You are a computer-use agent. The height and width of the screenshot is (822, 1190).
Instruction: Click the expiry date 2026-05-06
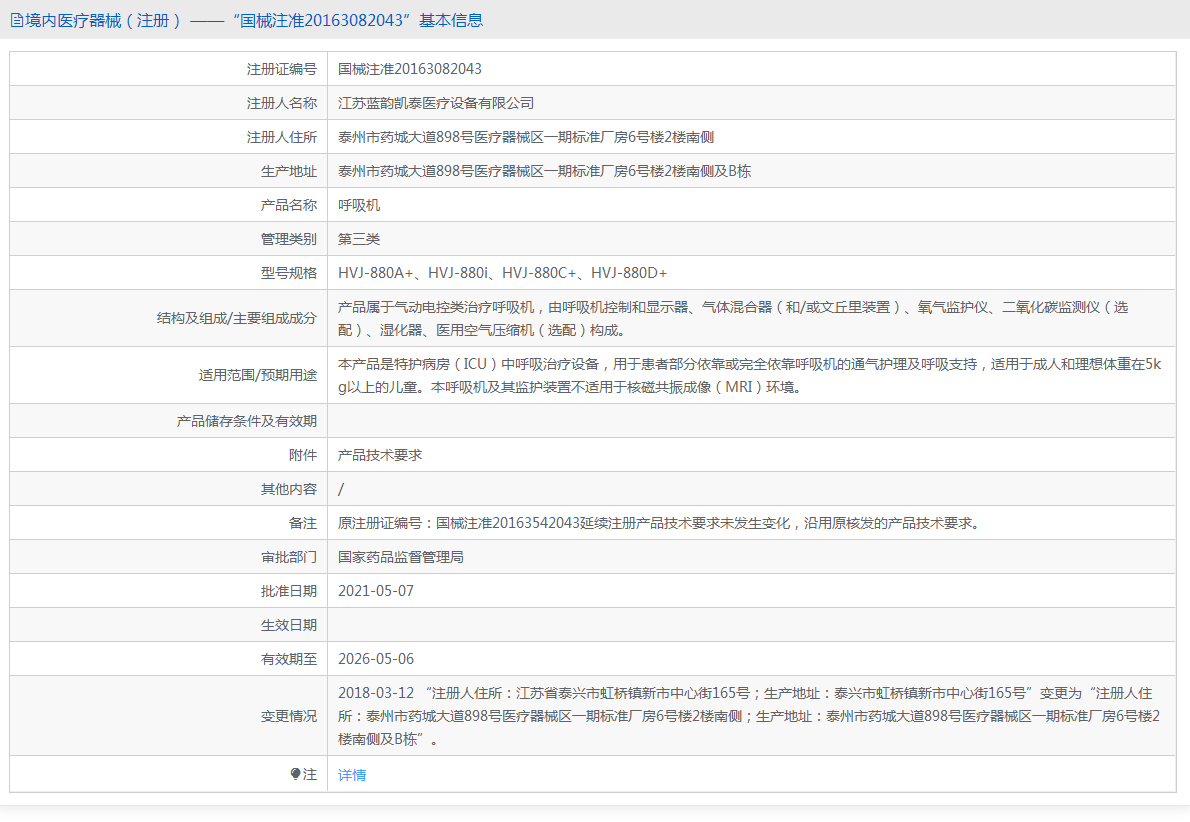pyautogui.click(x=376, y=659)
